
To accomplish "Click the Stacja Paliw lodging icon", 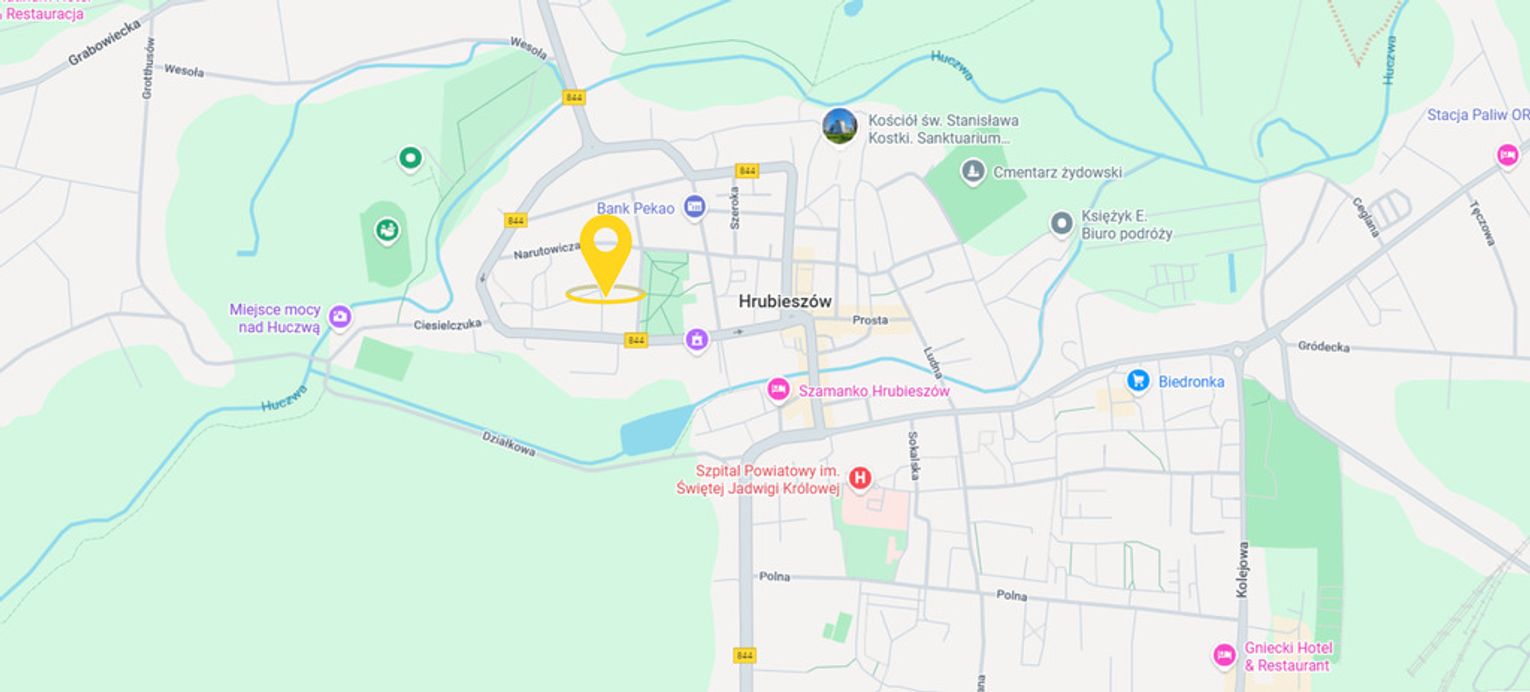I will pyautogui.click(x=1507, y=155).
